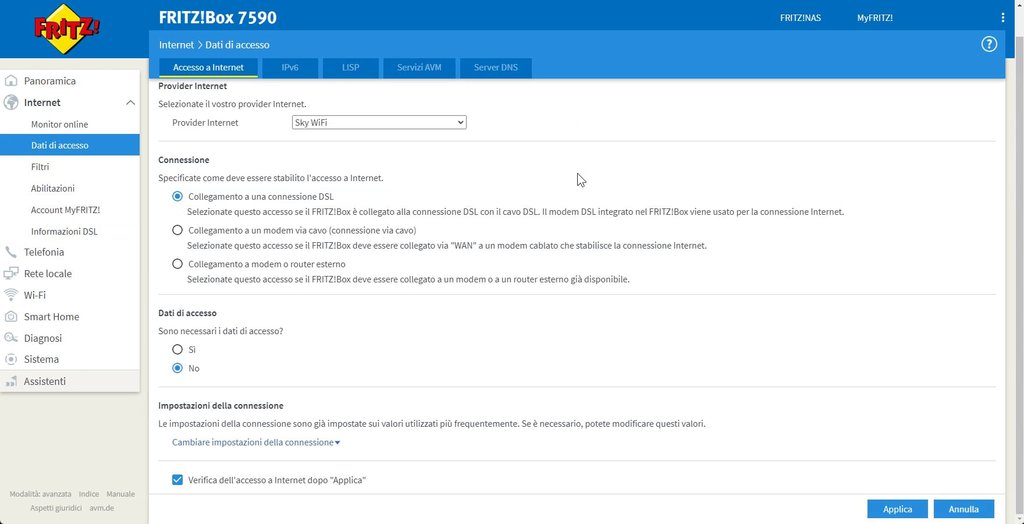Collapse the Internet sidebar section chevron

[130, 102]
